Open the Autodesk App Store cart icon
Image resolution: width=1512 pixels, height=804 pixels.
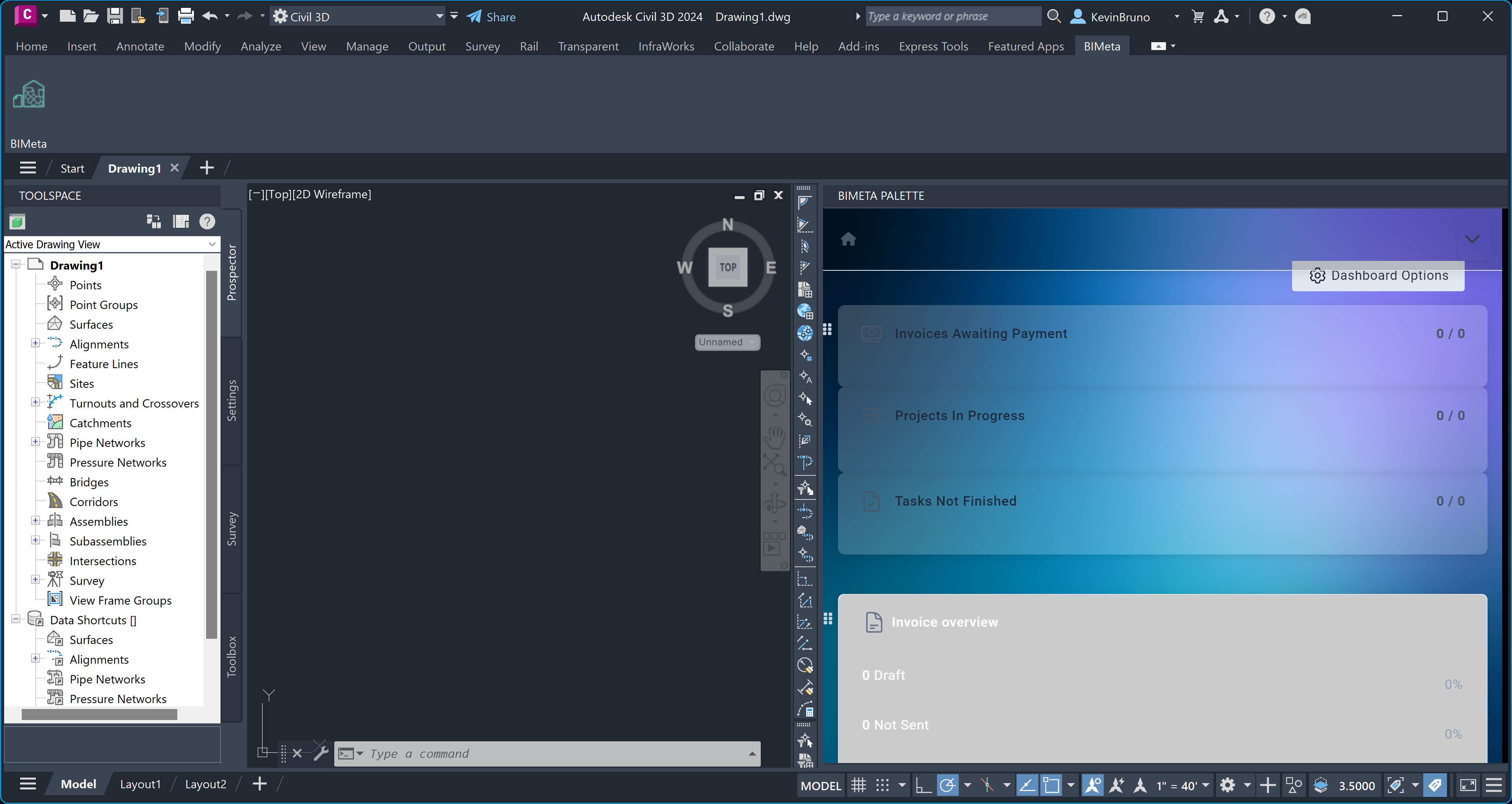(x=1198, y=17)
